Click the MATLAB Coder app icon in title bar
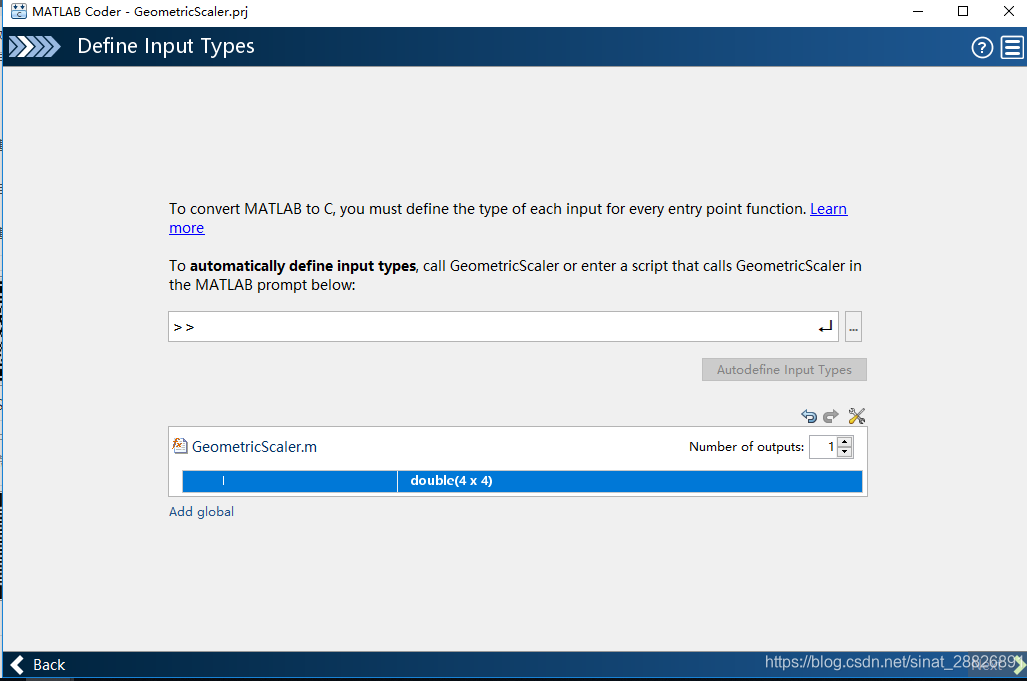1033x681 pixels. 18,11
